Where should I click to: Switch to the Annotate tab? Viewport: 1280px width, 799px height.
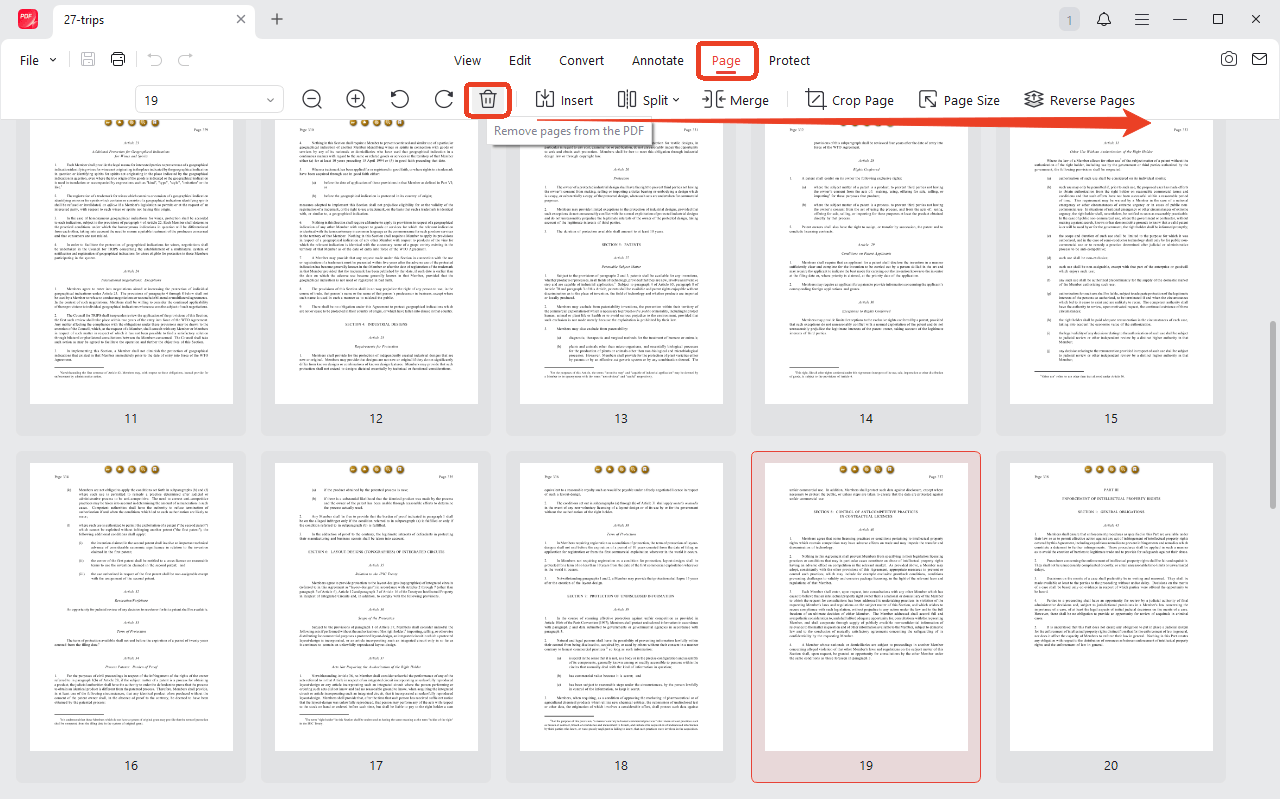point(658,61)
